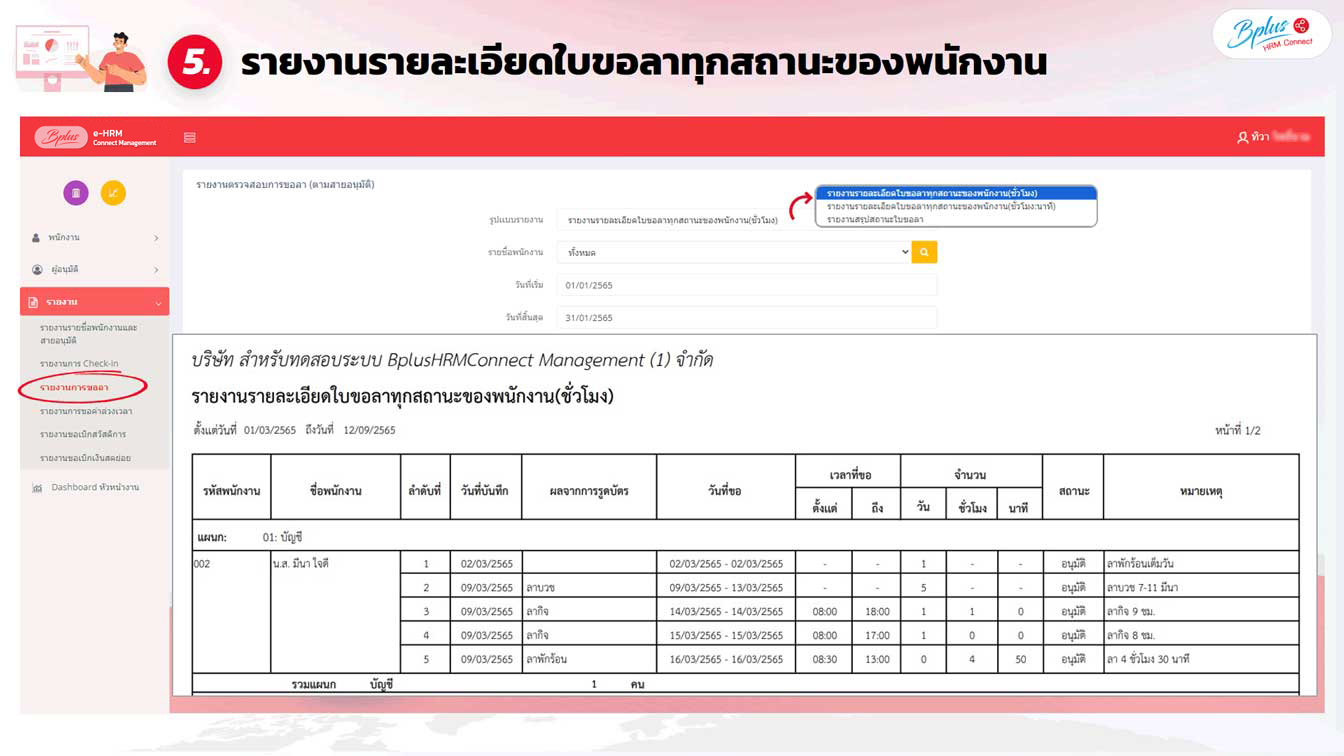Open รายงานการขอลา in the sidebar
1344x756 pixels.
click(75, 387)
